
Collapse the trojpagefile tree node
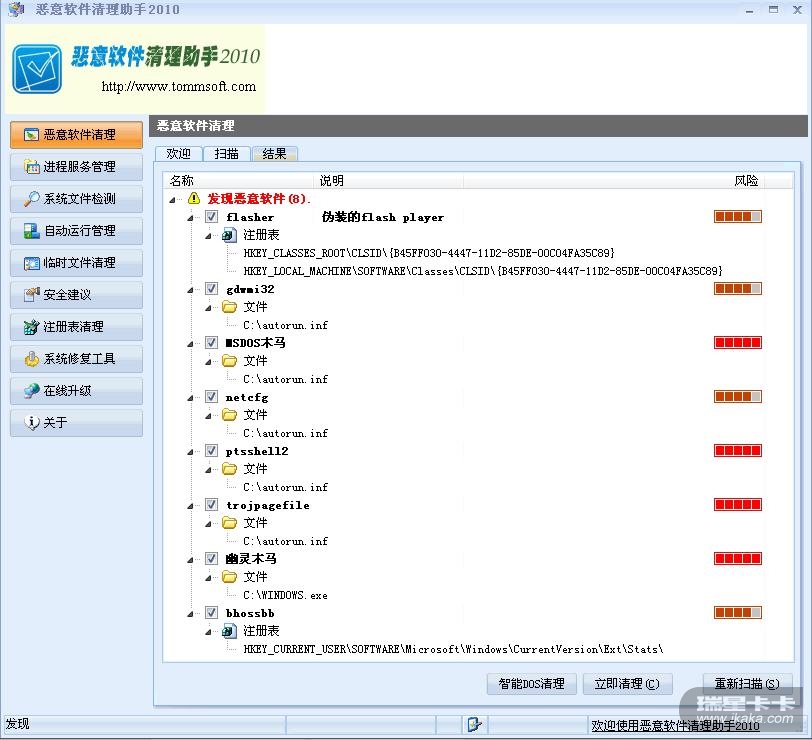tap(190, 506)
